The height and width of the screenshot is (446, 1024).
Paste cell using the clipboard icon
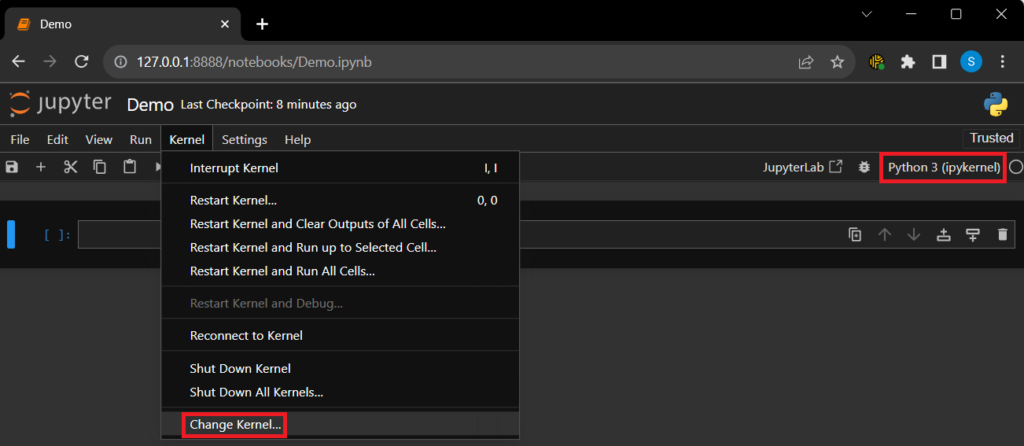point(129,167)
